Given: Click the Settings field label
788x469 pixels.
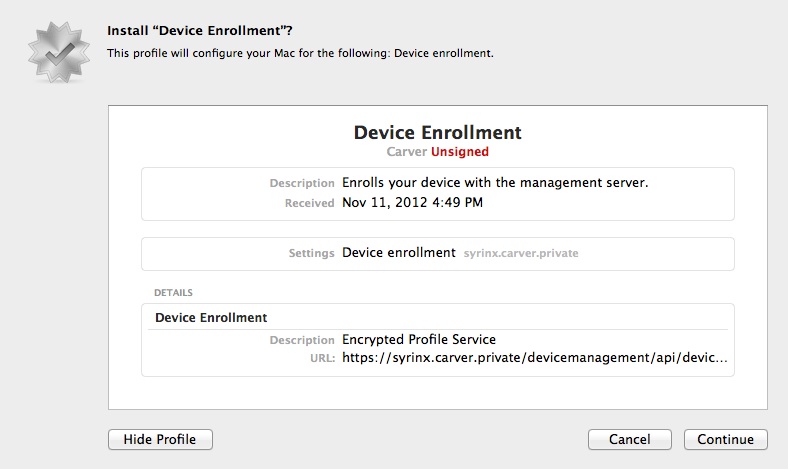Looking at the screenshot, I should pyautogui.click(x=311, y=253).
